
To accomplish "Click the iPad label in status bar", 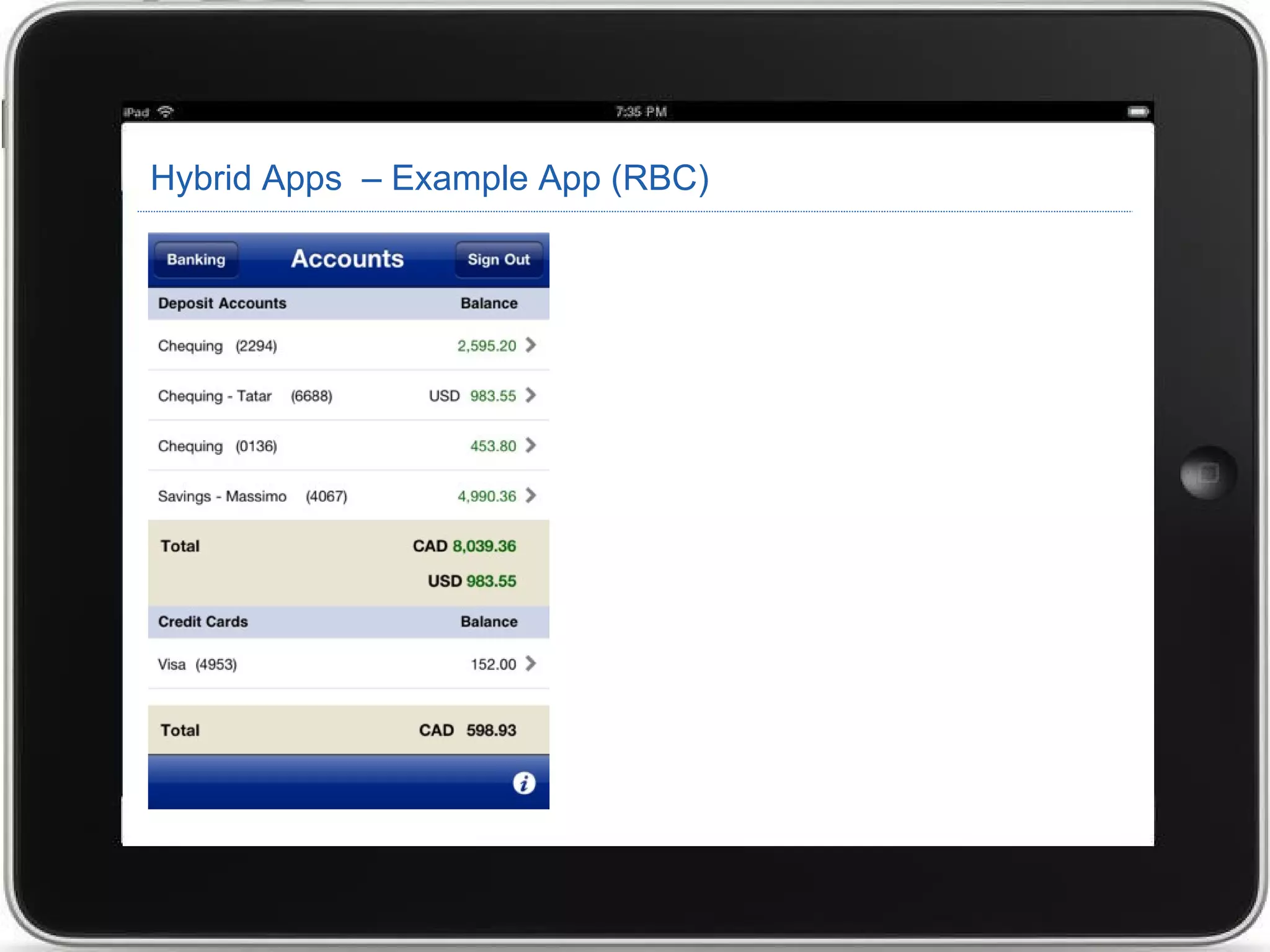I will pos(136,112).
